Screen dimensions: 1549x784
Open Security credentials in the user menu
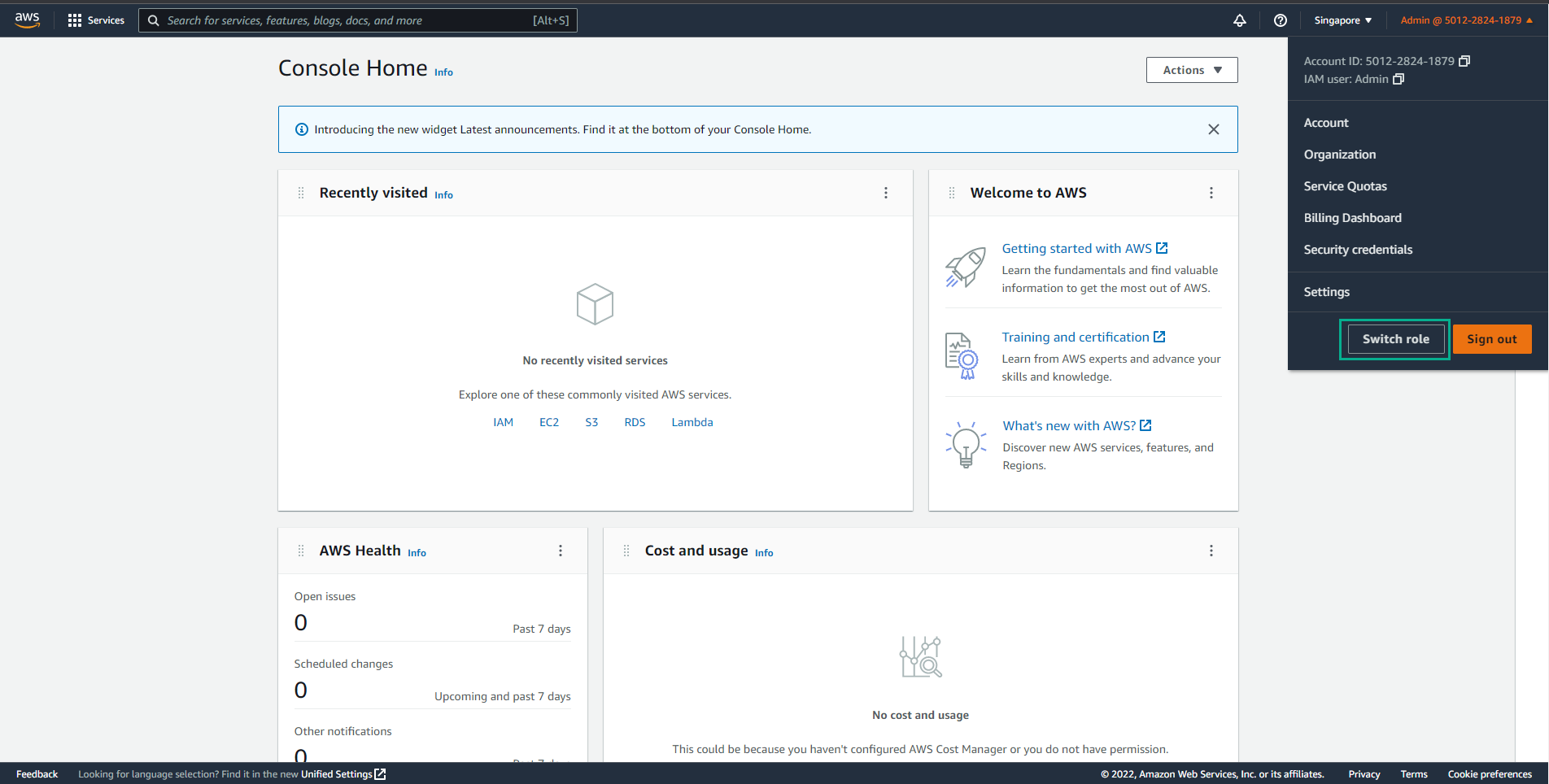[x=1358, y=250]
